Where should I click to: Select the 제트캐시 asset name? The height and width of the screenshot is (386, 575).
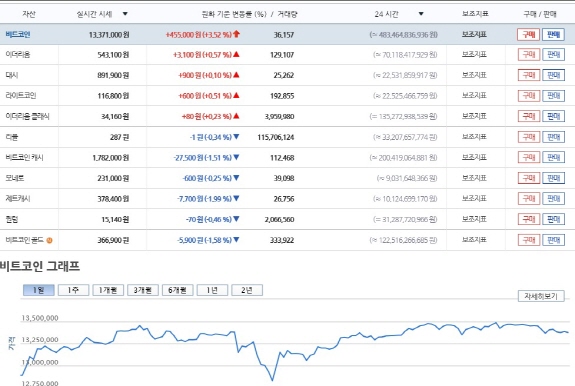pyautogui.click(x=18, y=199)
